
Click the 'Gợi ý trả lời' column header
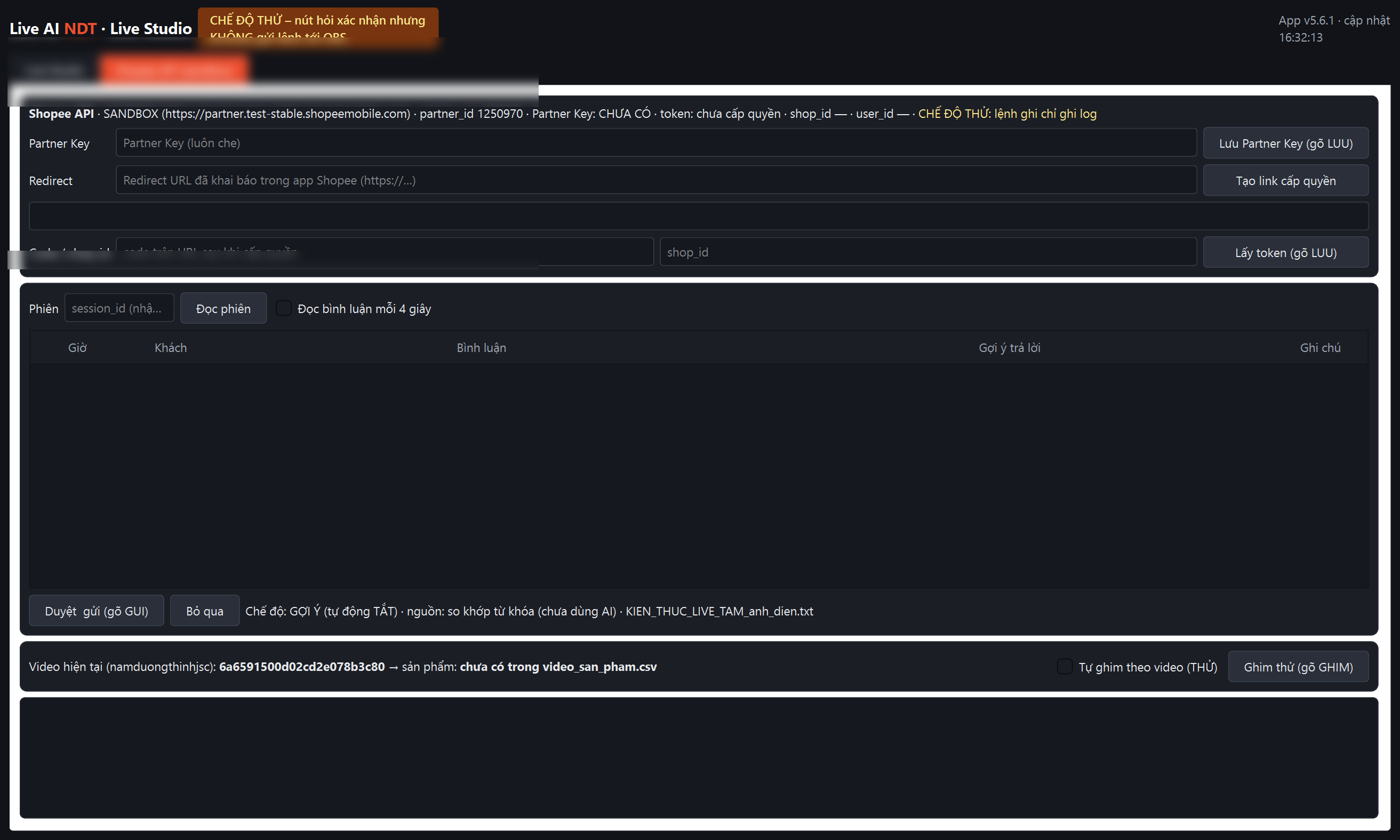(x=1010, y=348)
